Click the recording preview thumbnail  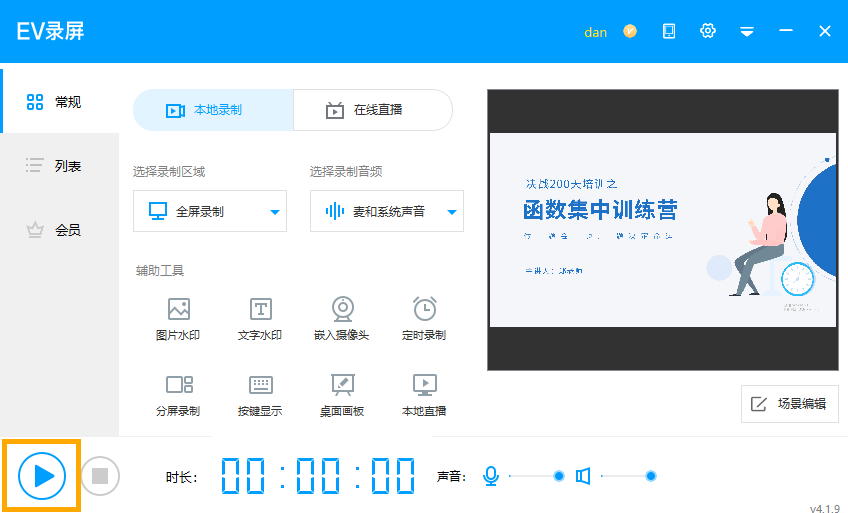663,230
